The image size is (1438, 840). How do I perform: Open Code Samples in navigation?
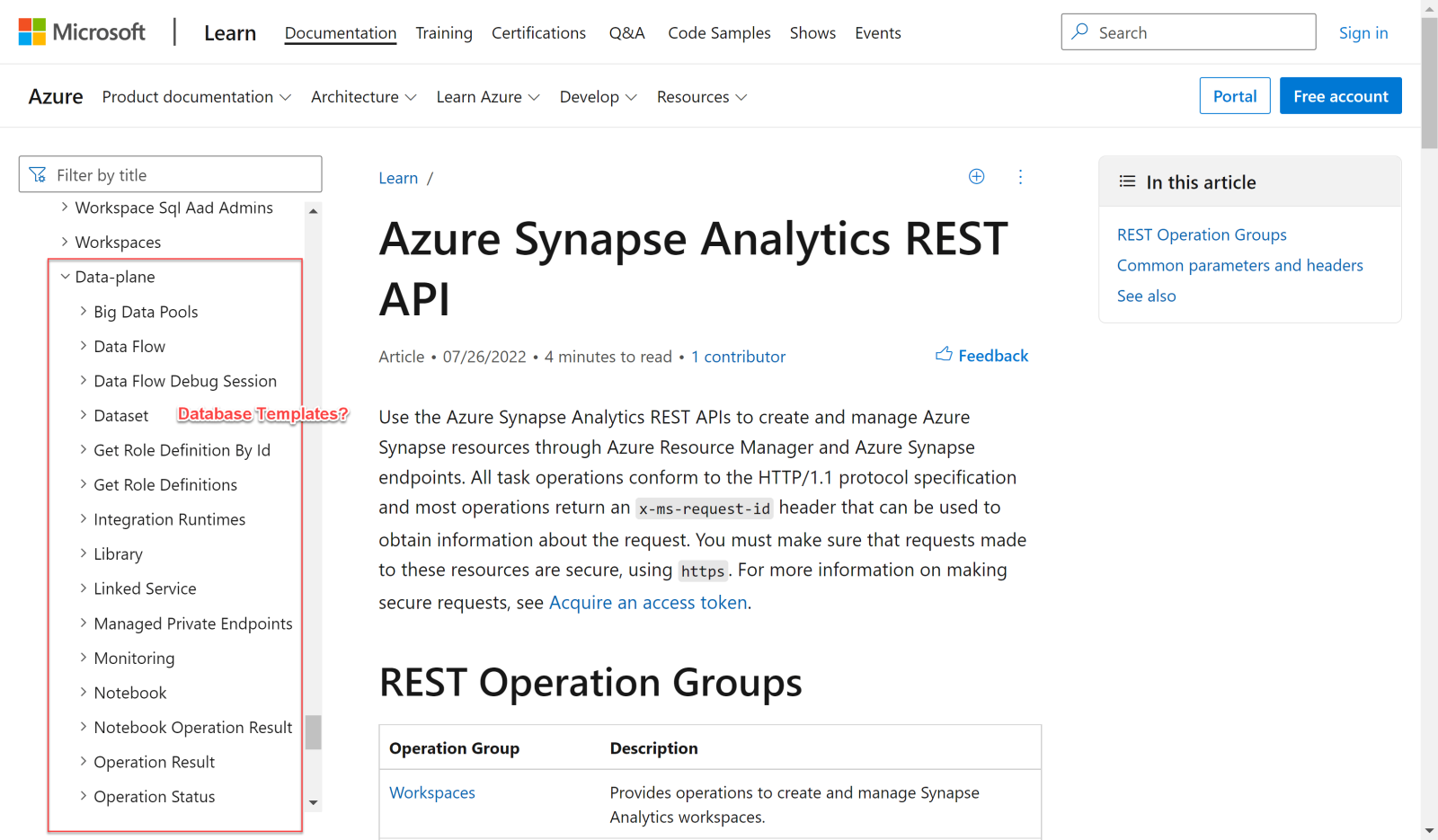719,33
